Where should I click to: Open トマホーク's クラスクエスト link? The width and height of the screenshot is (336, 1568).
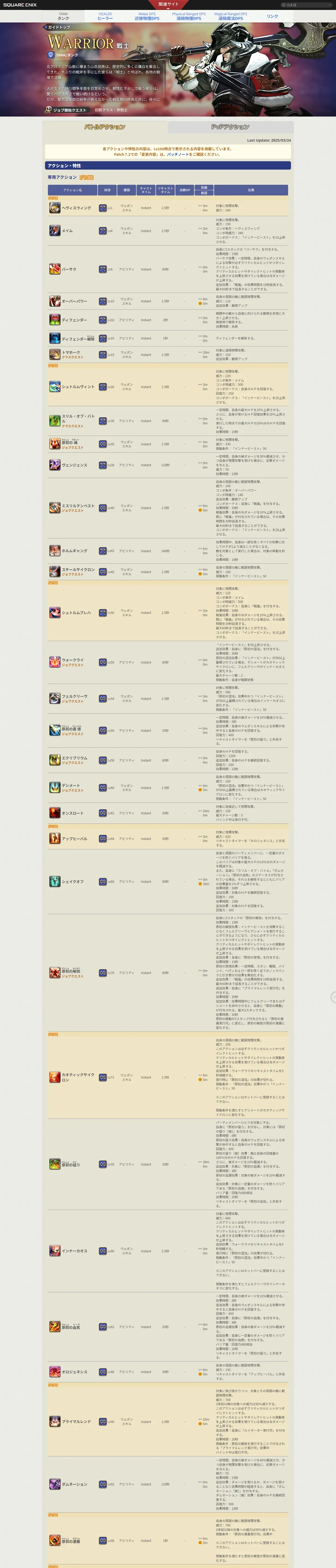click(x=72, y=357)
